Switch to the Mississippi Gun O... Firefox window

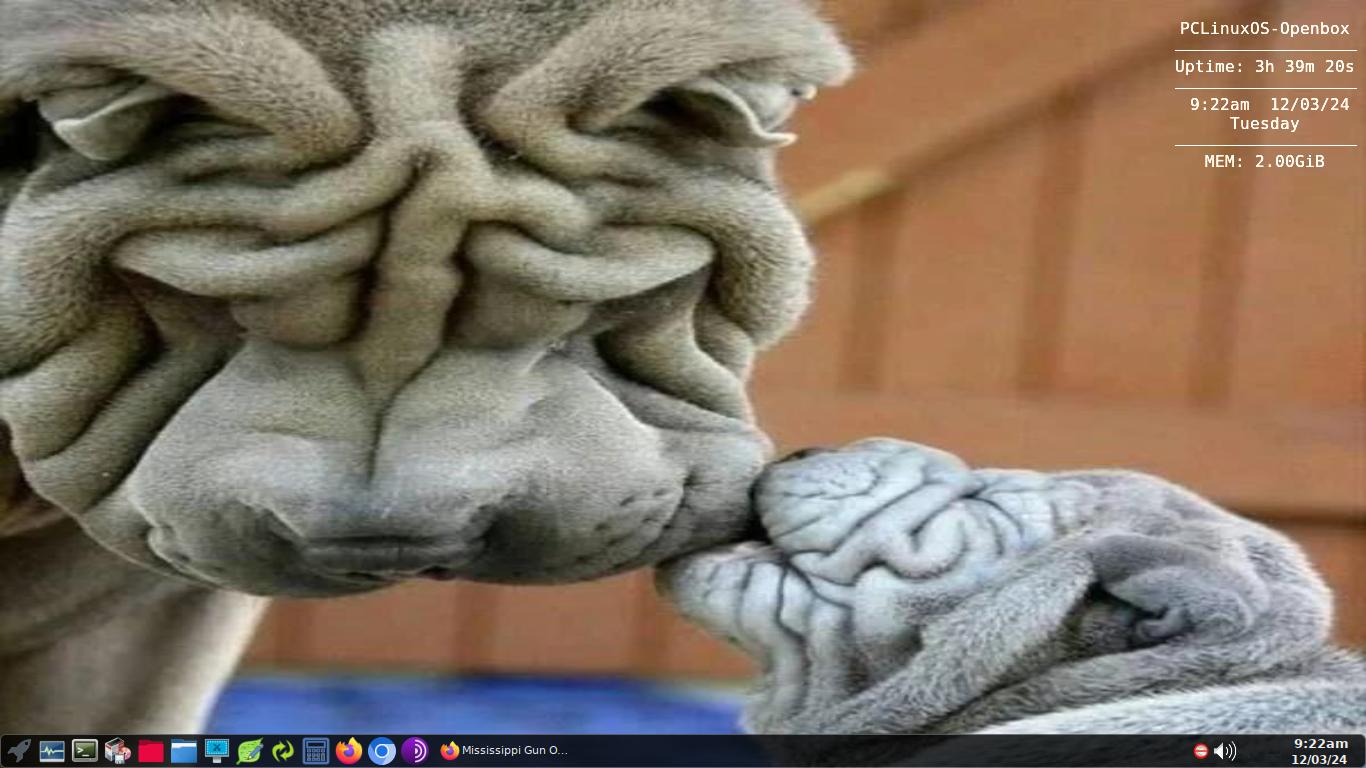click(505, 750)
